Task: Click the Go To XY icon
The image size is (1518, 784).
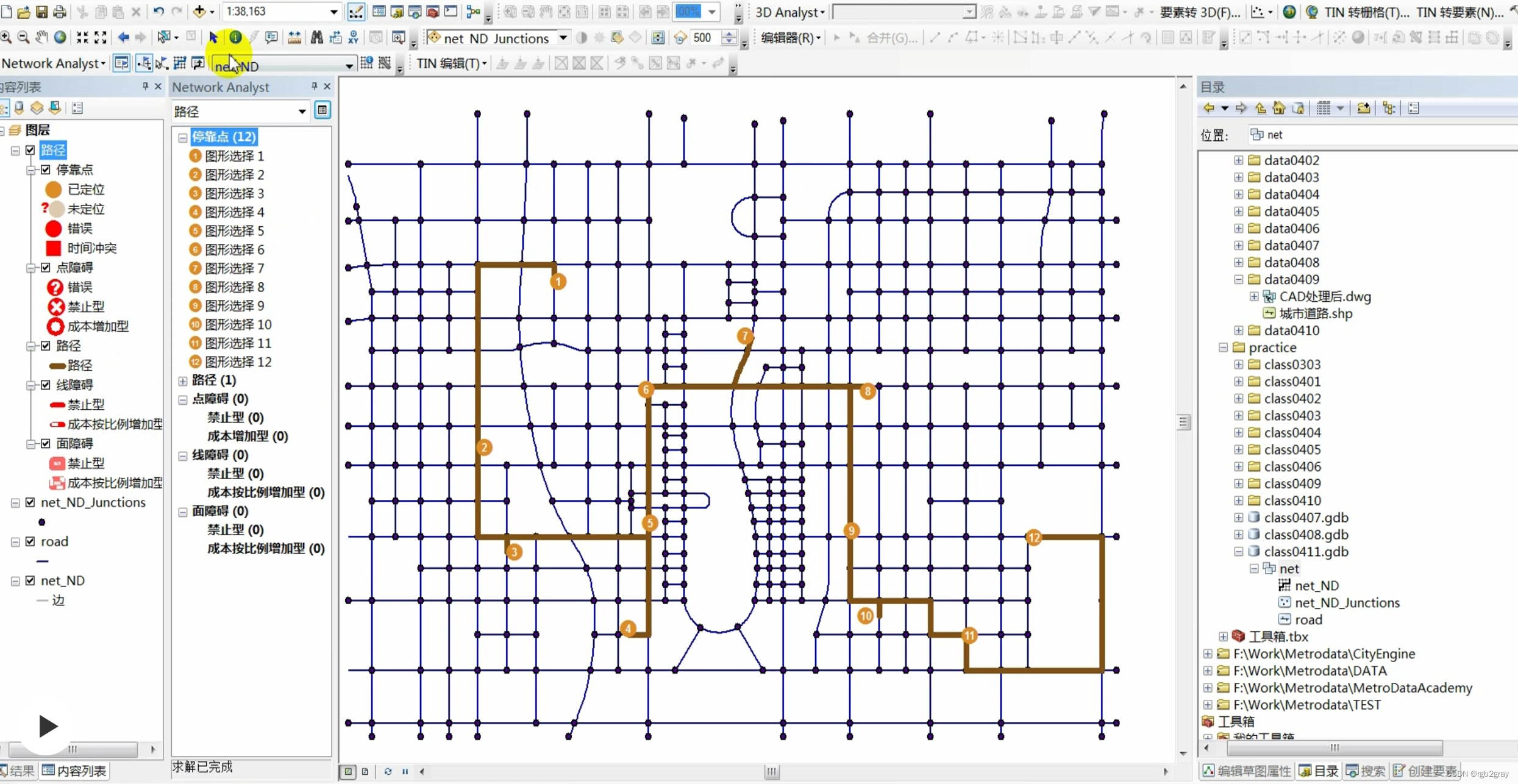Action: pos(353,38)
